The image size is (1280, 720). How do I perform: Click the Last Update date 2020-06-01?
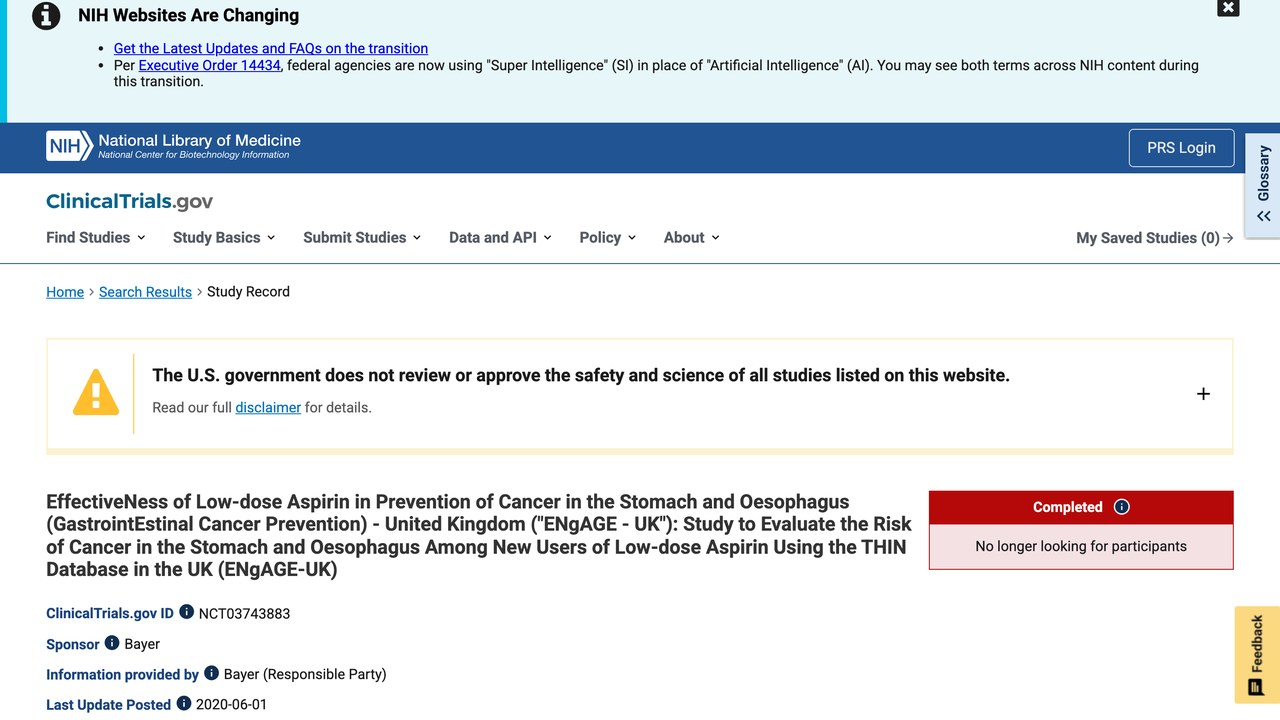pyautogui.click(x=231, y=705)
